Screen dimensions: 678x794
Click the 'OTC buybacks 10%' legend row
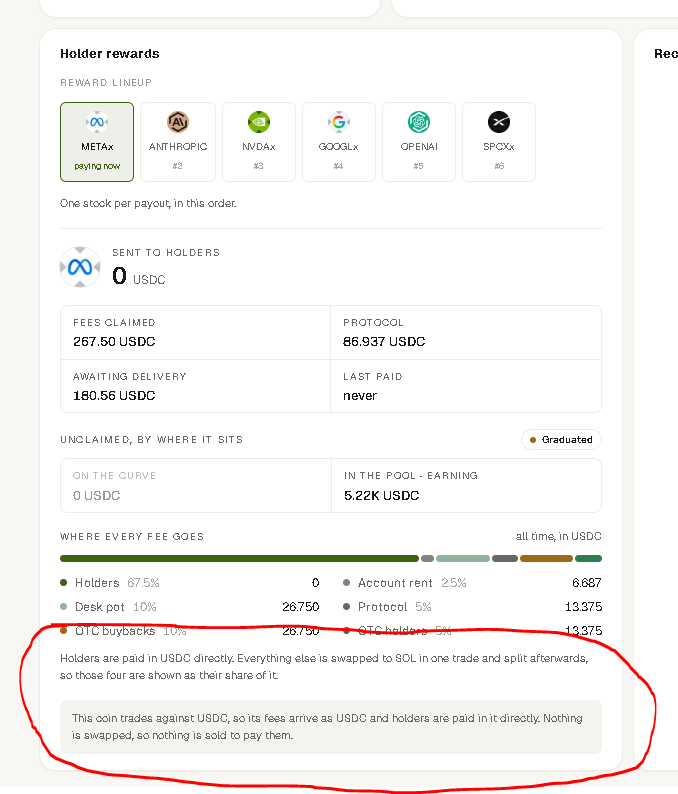pyautogui.click(x=190, y=631)
